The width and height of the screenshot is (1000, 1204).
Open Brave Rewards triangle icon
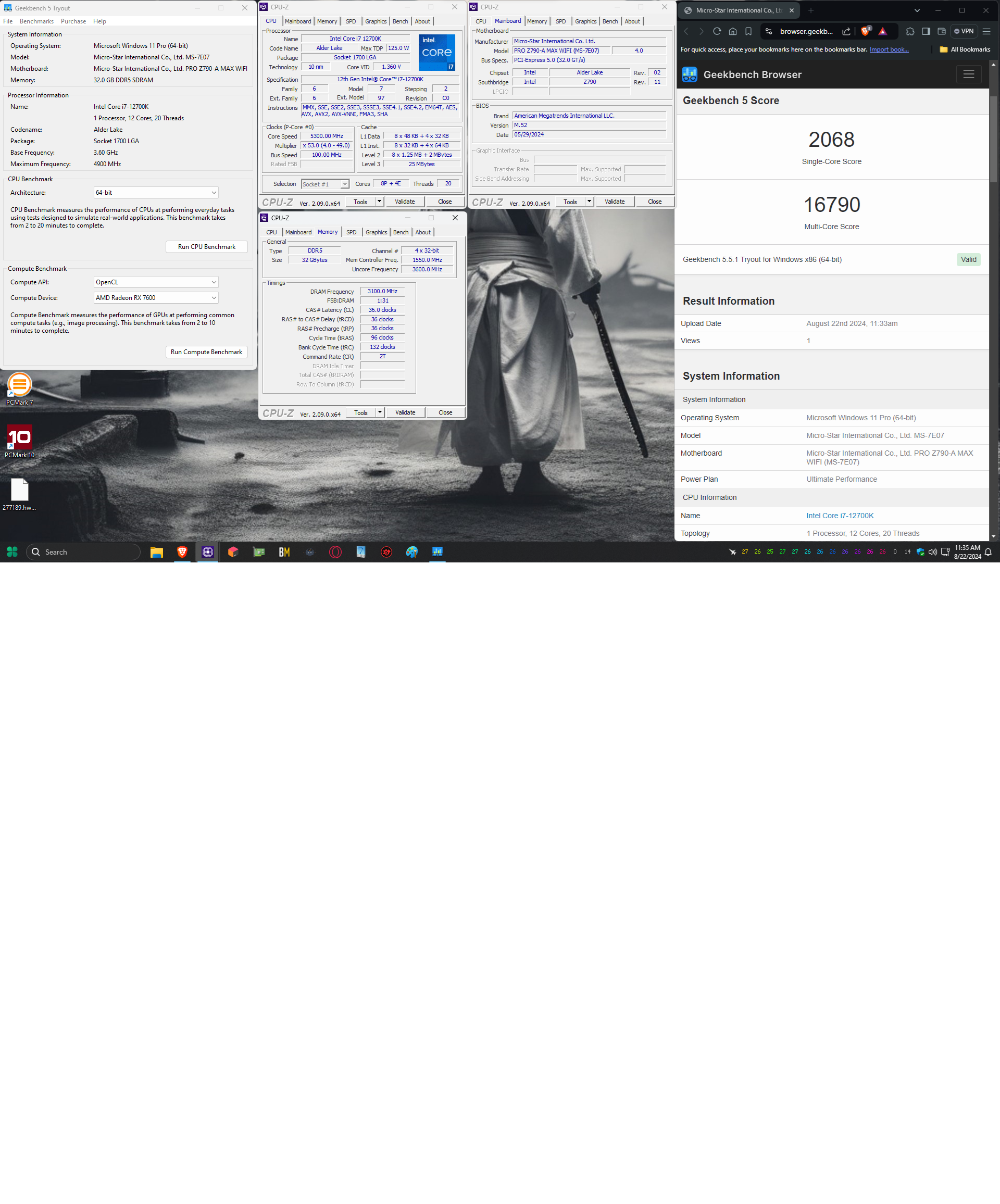click(882, 32)
